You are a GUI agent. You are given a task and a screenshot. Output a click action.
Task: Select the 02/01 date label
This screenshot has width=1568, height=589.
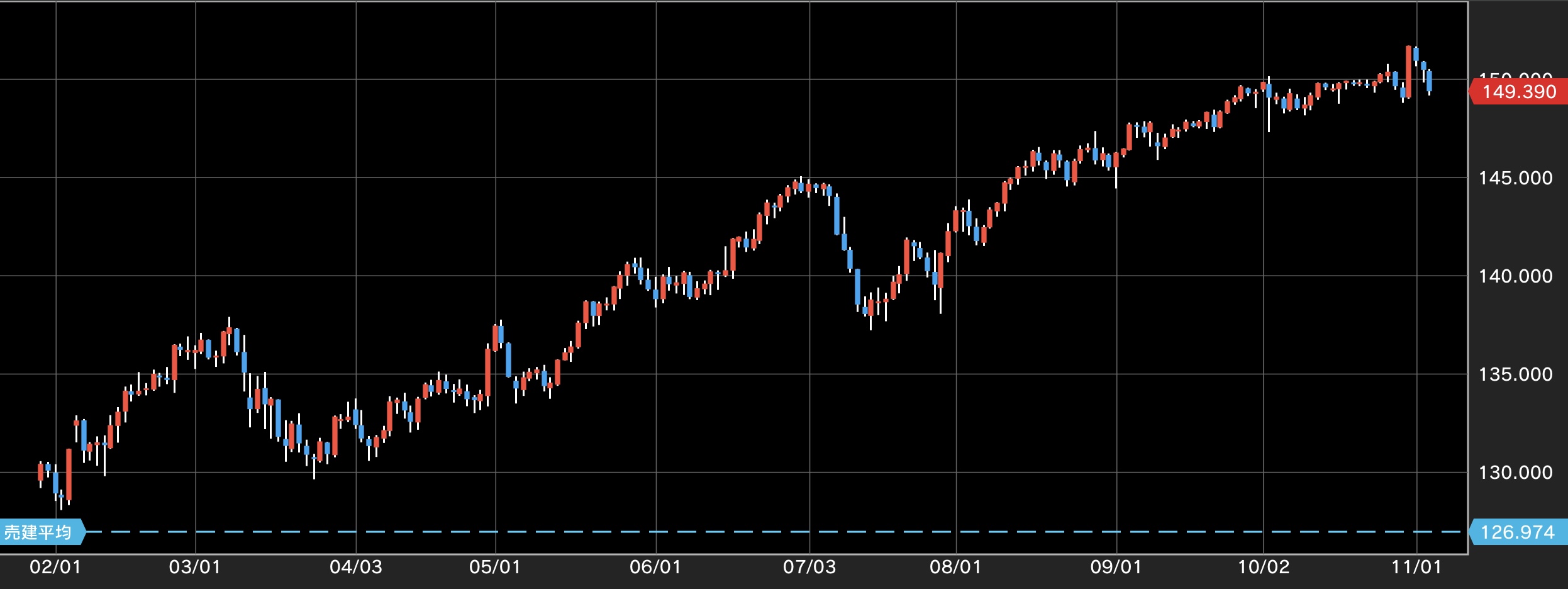pyautogui.click(x=55, y=567)
